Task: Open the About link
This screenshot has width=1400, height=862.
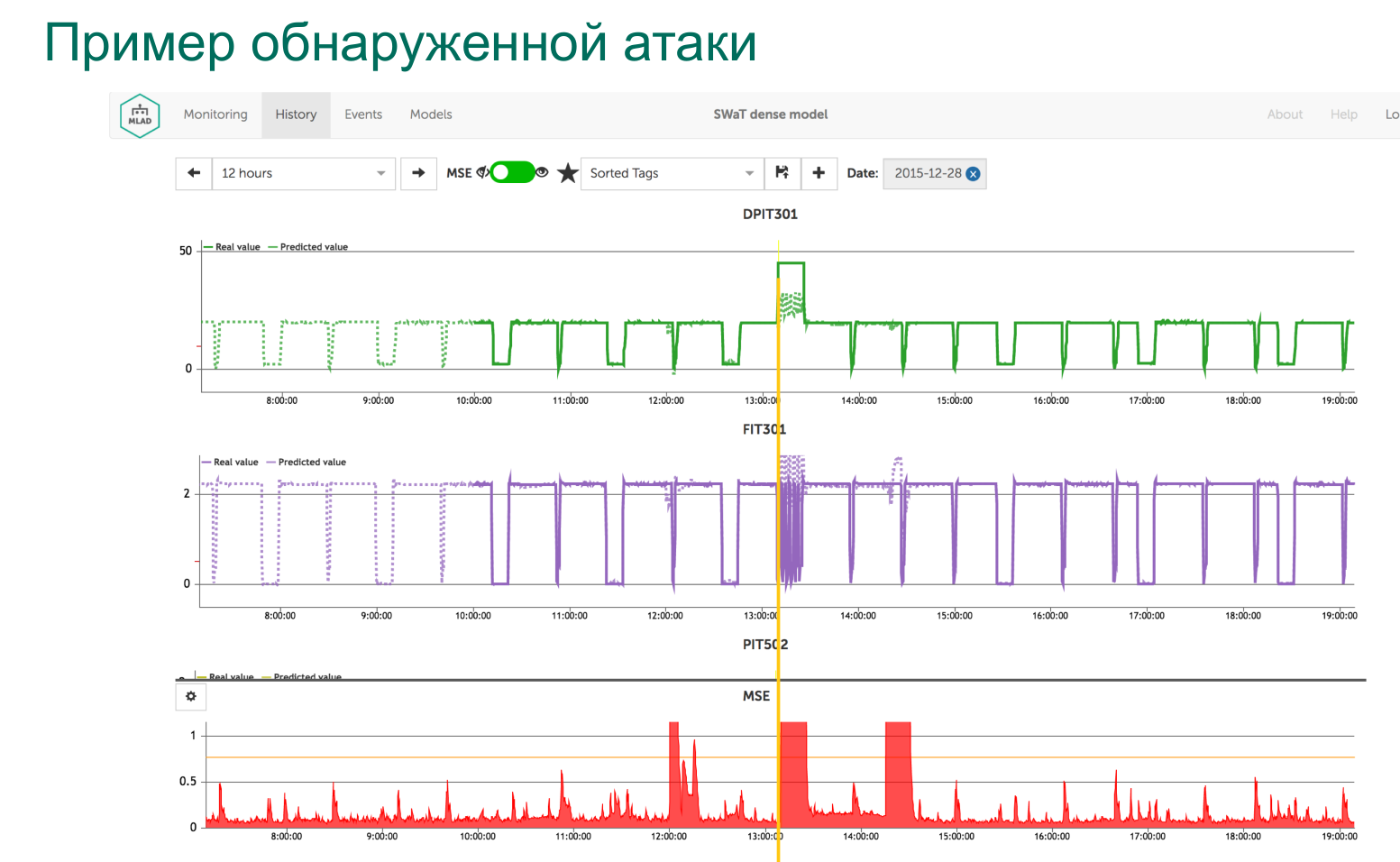Action: pos(1285,115)
